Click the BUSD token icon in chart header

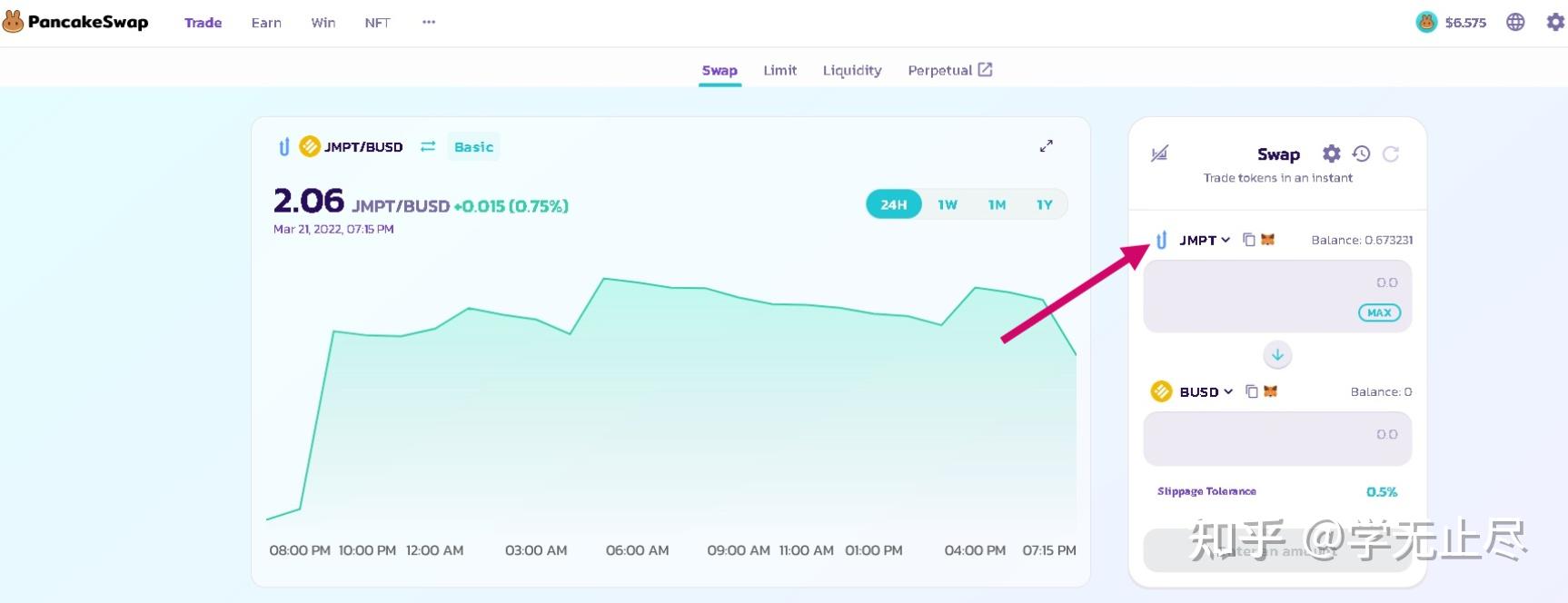(x=310, y=146)
